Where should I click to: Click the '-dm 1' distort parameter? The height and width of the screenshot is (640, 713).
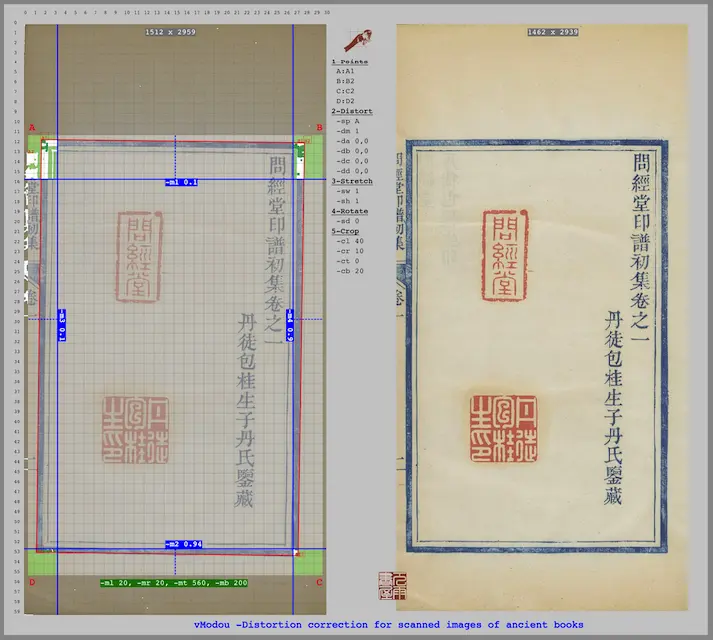(348, 131)
